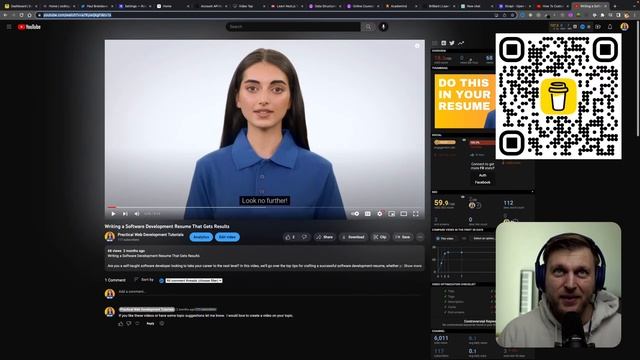The width and height of the screenshot is (640, 360).
Task: Switch to the Online Course browser tab
Action: (x=362, y=7)
